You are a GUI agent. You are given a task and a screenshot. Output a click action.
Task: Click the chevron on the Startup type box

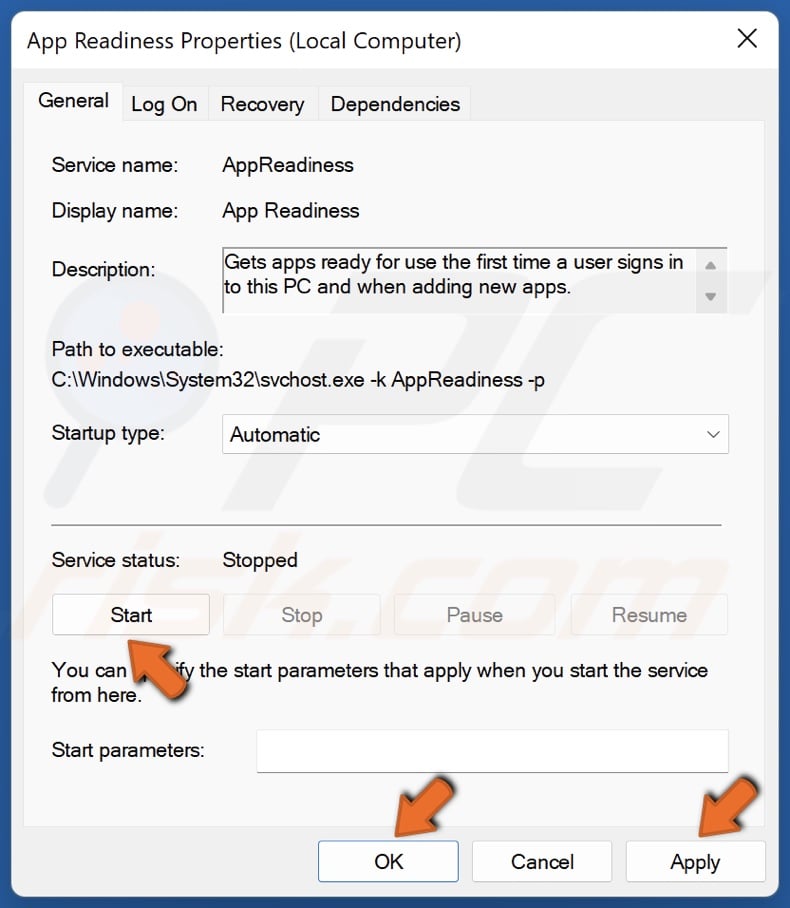point(713,434)
